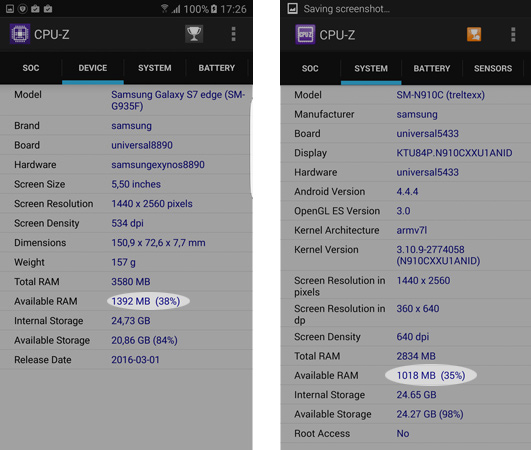This screenshot has width=531, height=450.
Task: Select kernel architecture 'armv7l'
Action: [x=411, y=230]
